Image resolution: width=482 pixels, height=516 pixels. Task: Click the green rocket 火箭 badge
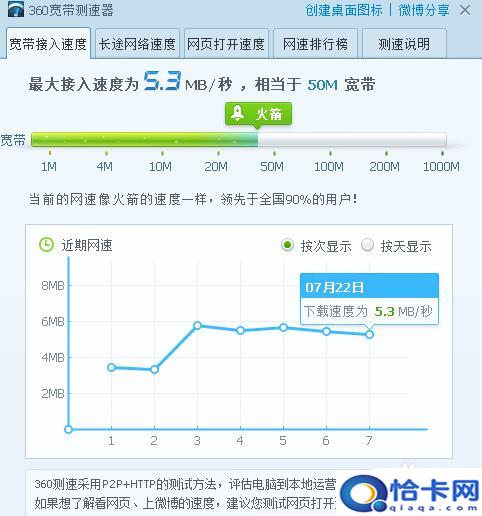tap(258, 115)
